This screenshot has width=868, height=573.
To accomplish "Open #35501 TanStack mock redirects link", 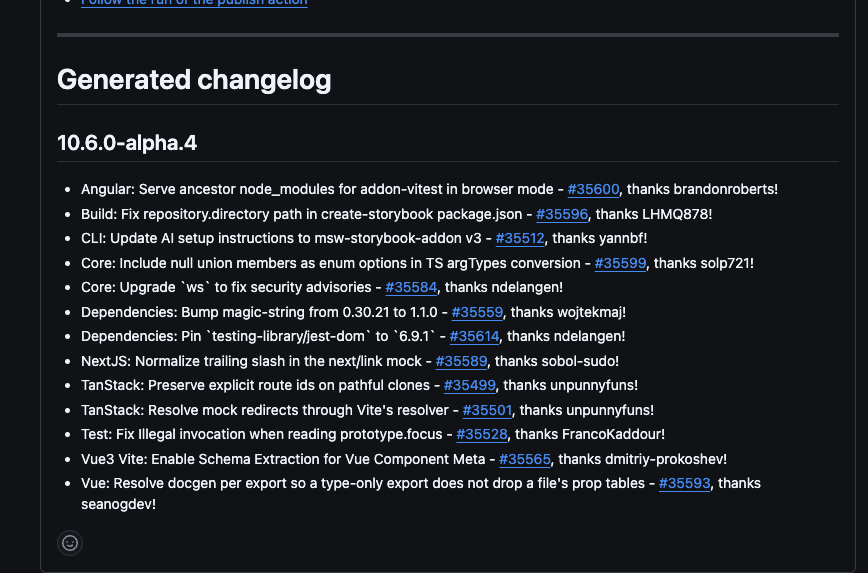I will (x=487, y=410).
